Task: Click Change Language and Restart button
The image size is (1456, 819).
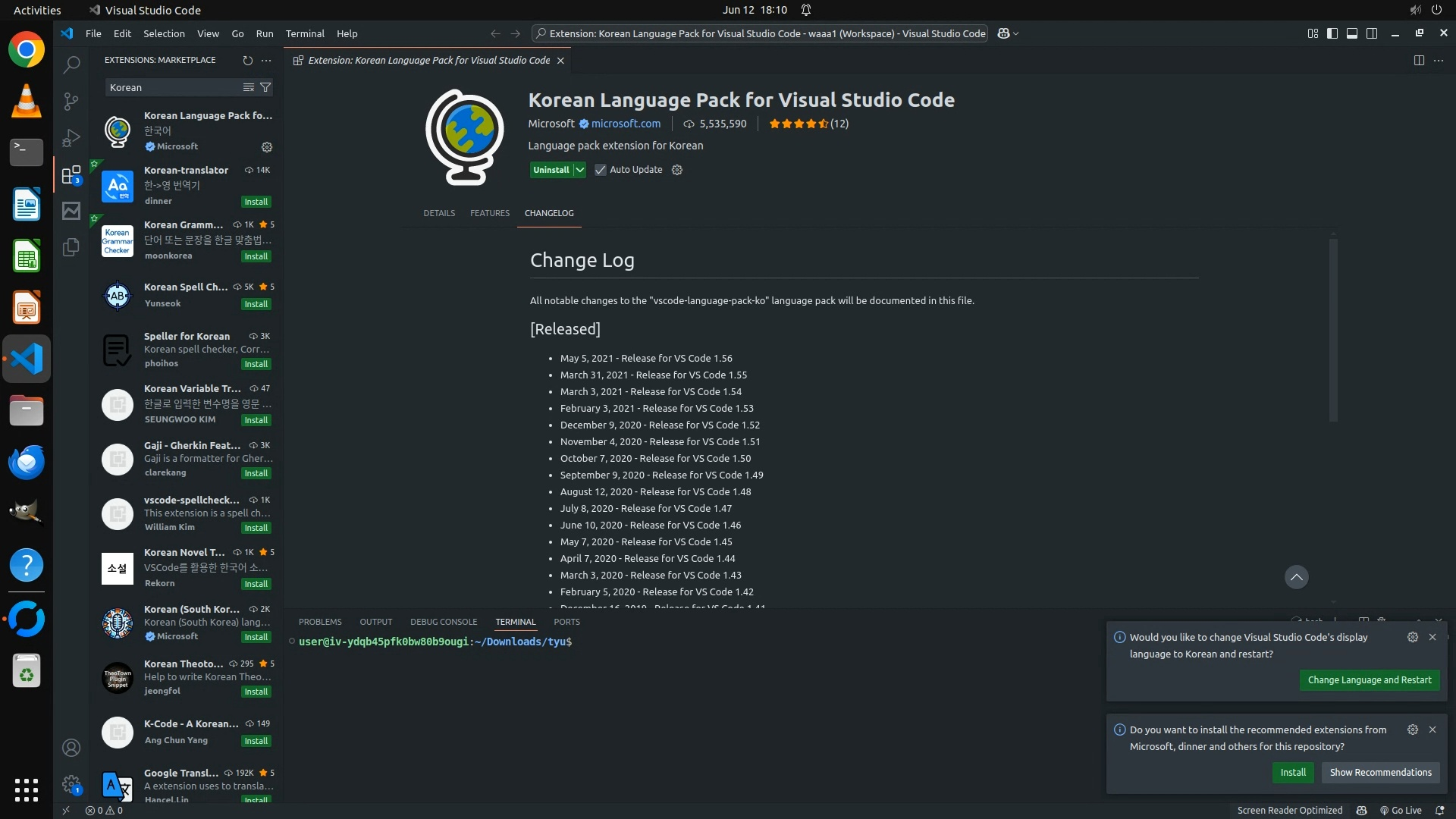Action: click(x=1369, y=680)
